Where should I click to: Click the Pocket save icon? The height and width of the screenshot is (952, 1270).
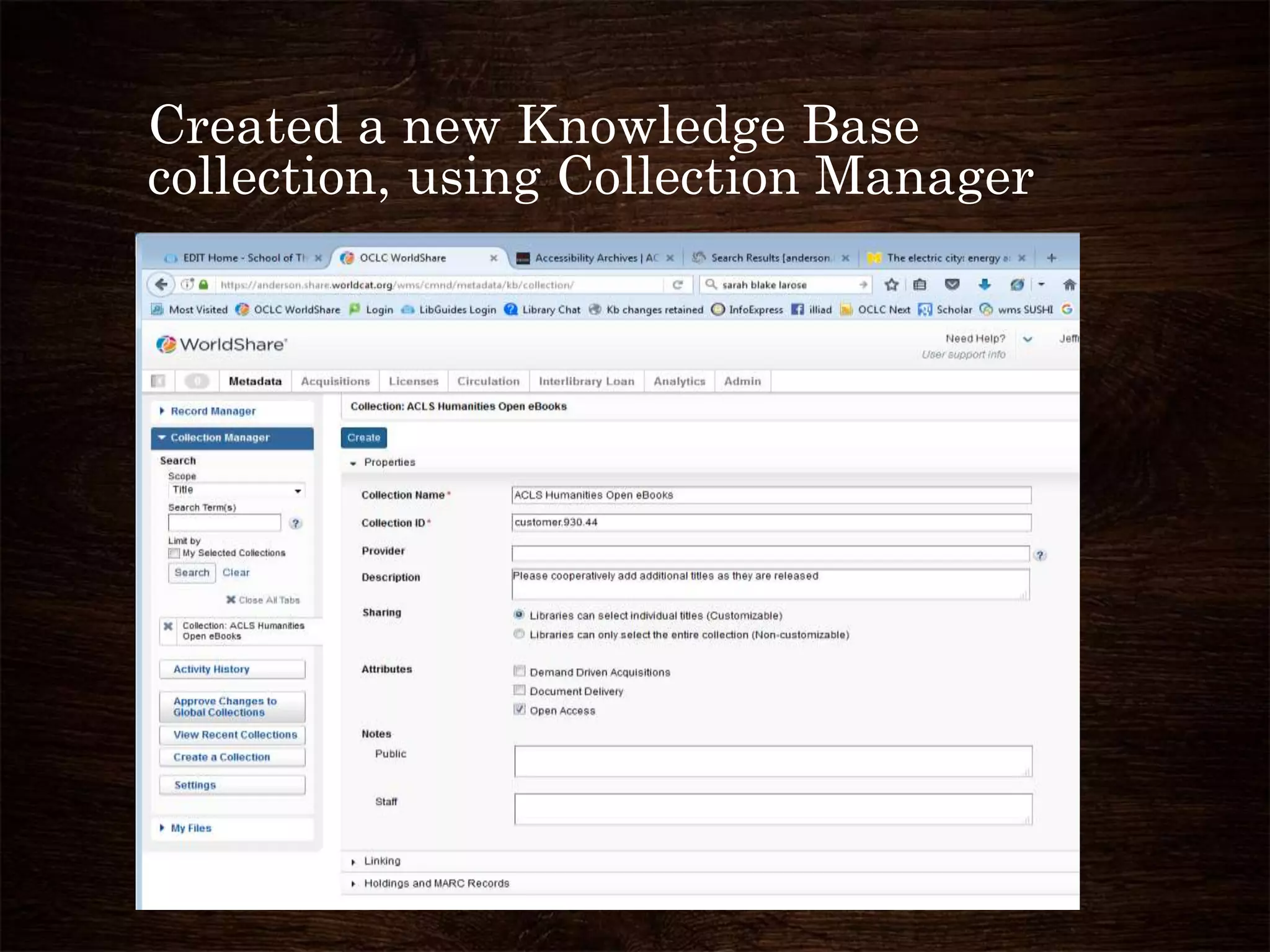[952, 284]
